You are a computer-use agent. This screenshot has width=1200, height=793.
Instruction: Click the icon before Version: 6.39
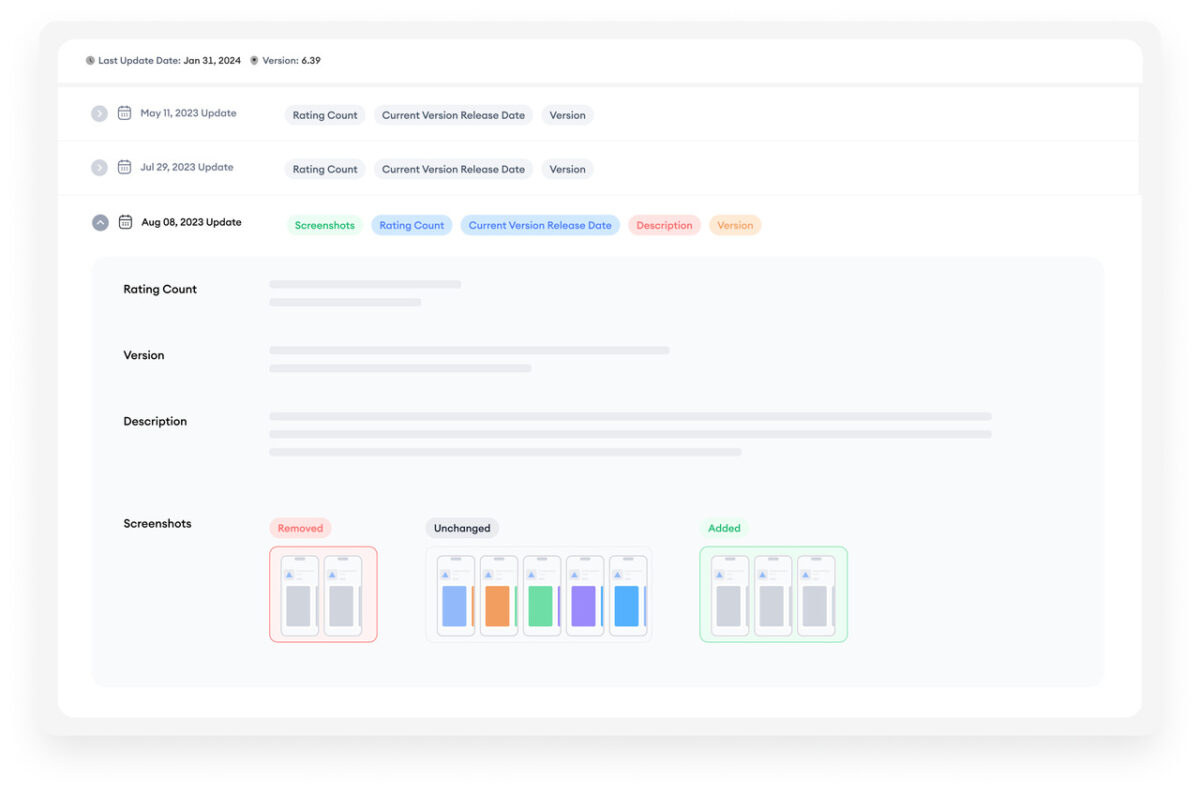(254, 61)
